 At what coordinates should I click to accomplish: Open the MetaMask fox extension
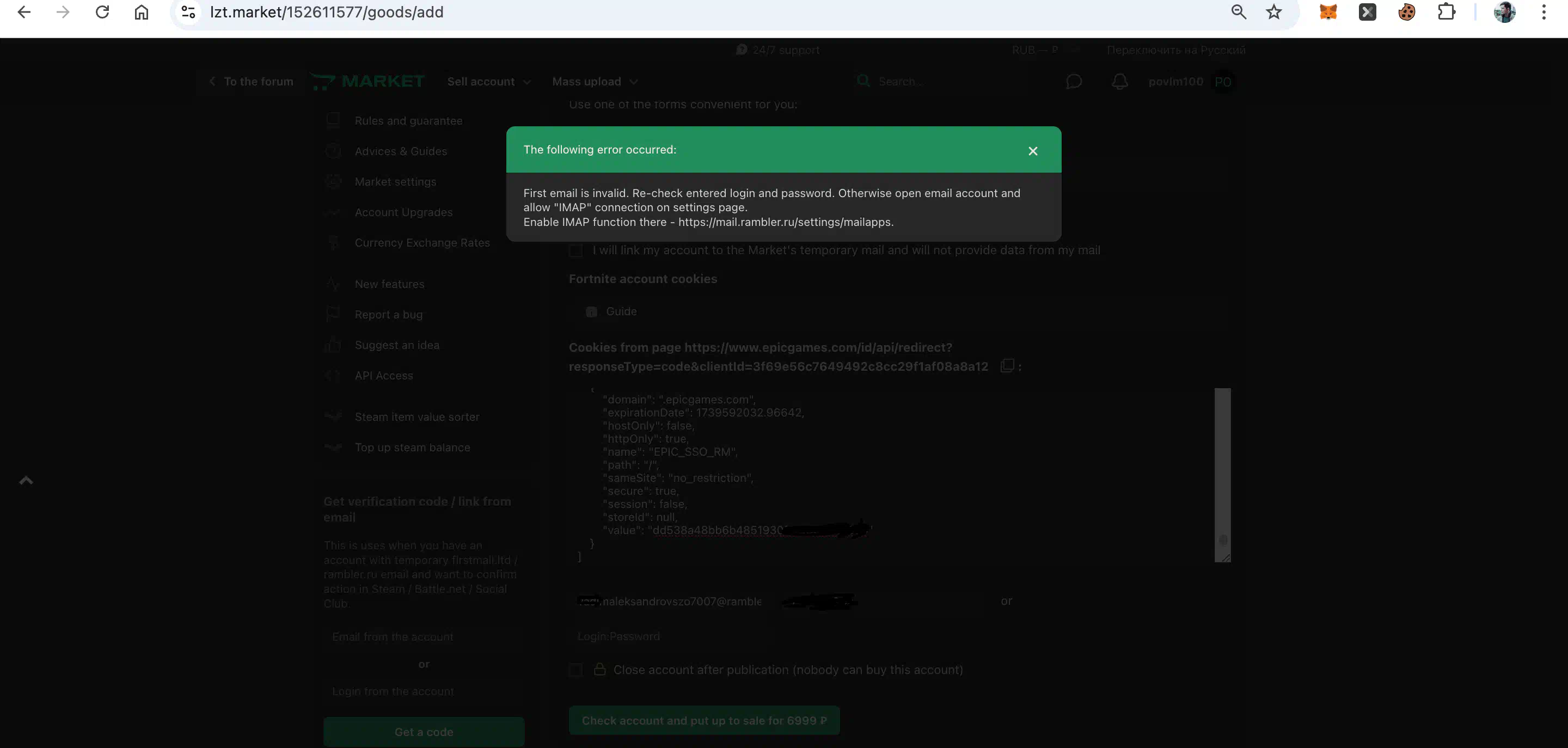(1328, 12)
